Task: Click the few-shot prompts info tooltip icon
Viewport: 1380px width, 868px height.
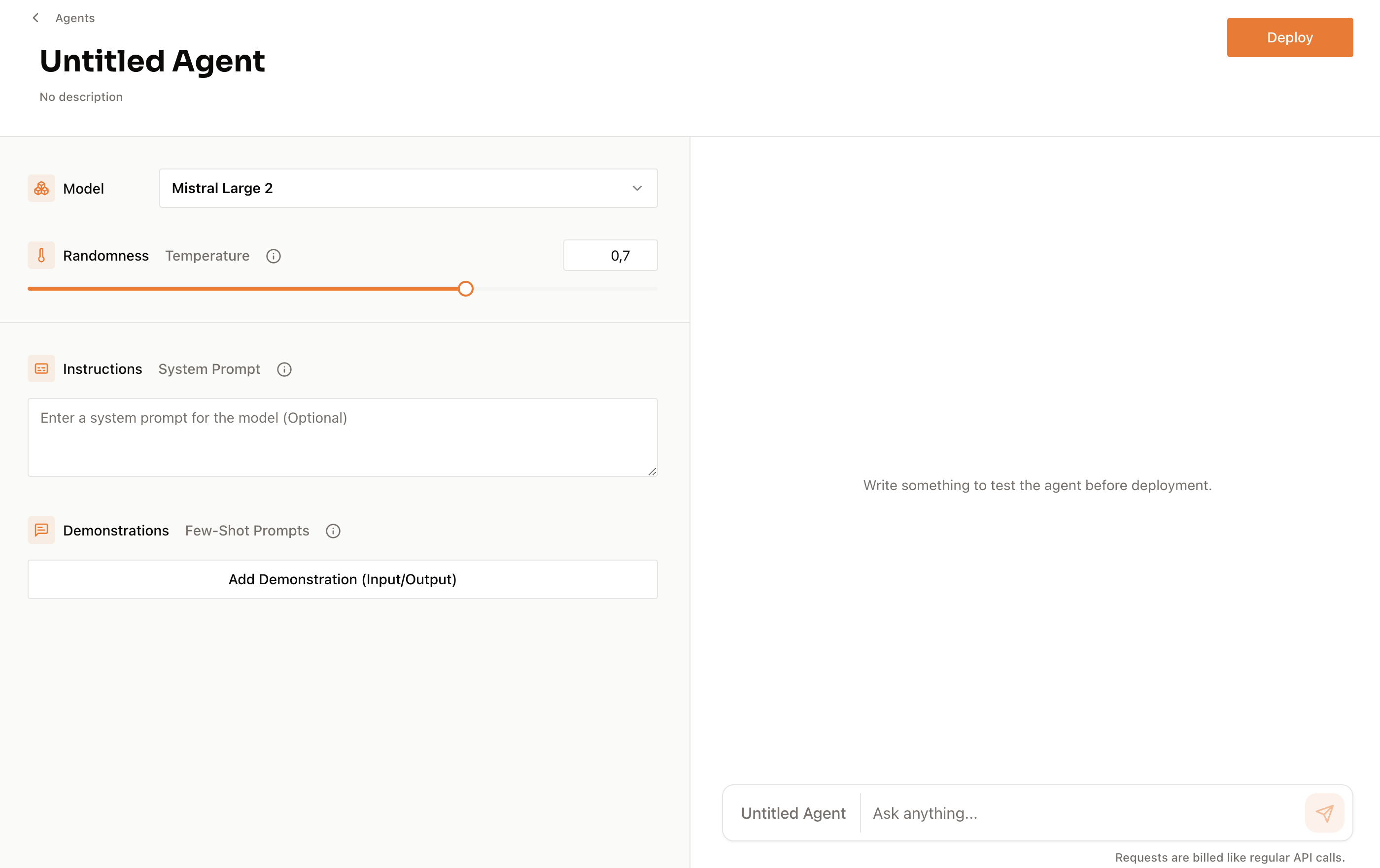Action: [333, 531]
